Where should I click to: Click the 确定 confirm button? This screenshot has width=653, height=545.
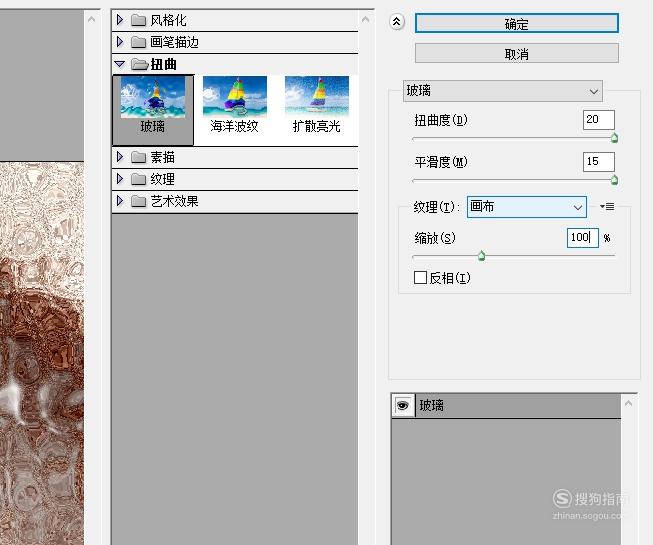(516, 24)
